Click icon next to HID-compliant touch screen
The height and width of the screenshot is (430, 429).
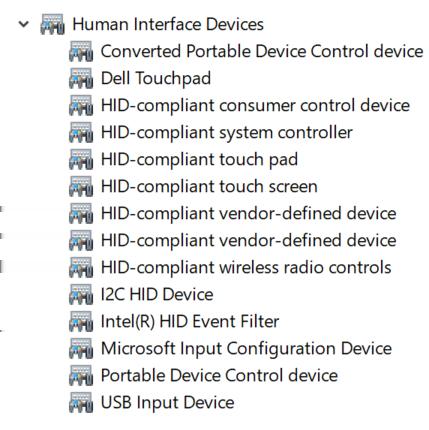[81, 186]
